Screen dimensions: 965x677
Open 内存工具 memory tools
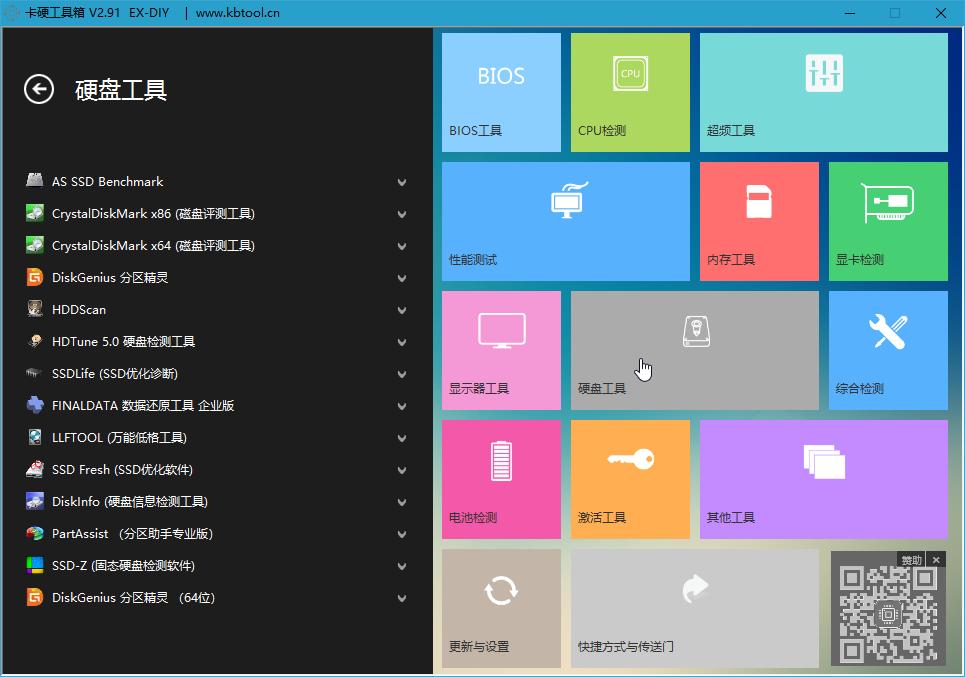758,221
